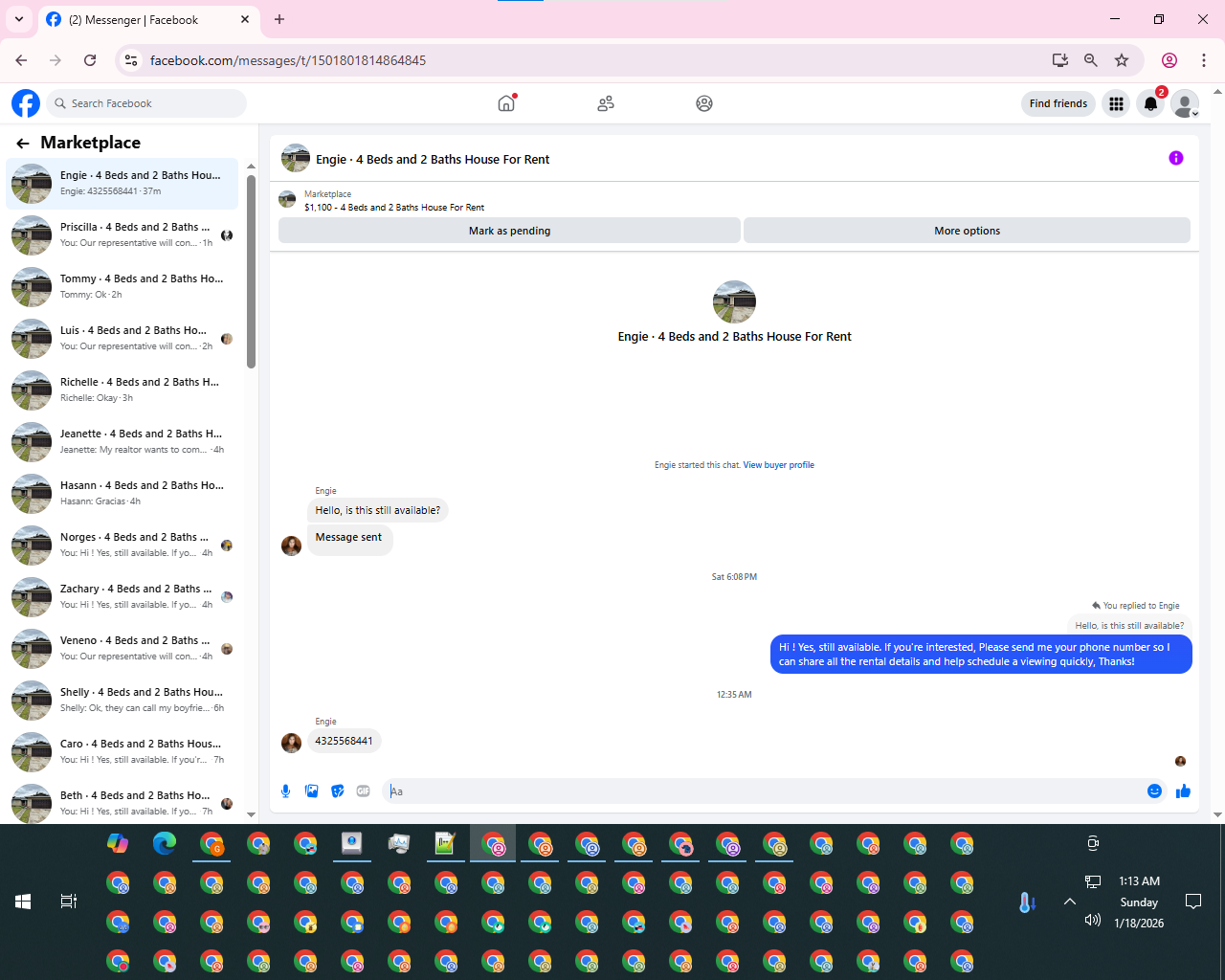Image resolution: width=1225 pixels, height=980 pixels.
Task: Open Task View on the taskbar
Action: point(69,902)
